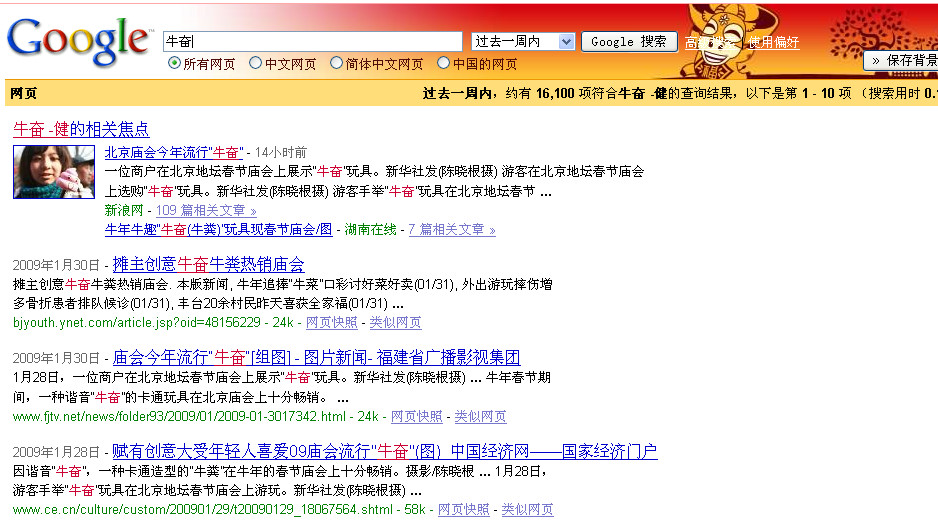Click the Google logo

tap(78, 41)
